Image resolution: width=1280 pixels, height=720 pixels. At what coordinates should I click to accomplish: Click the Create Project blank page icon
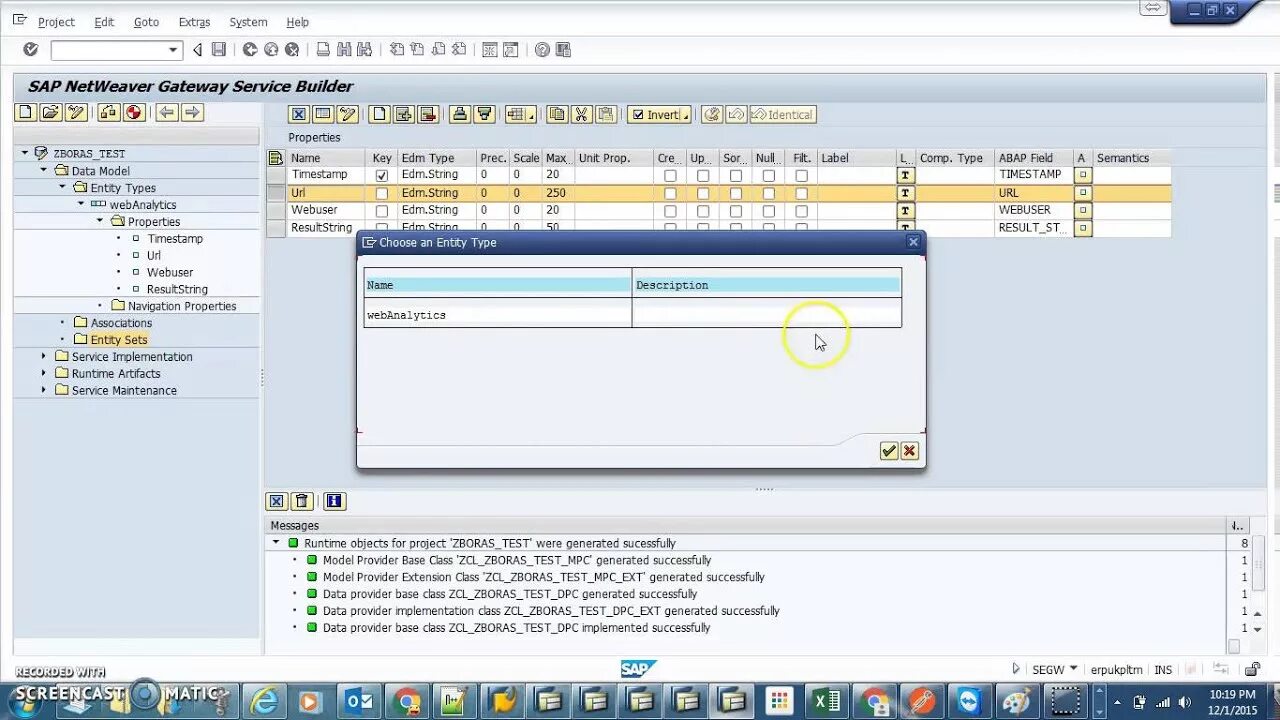pos(26,112)
